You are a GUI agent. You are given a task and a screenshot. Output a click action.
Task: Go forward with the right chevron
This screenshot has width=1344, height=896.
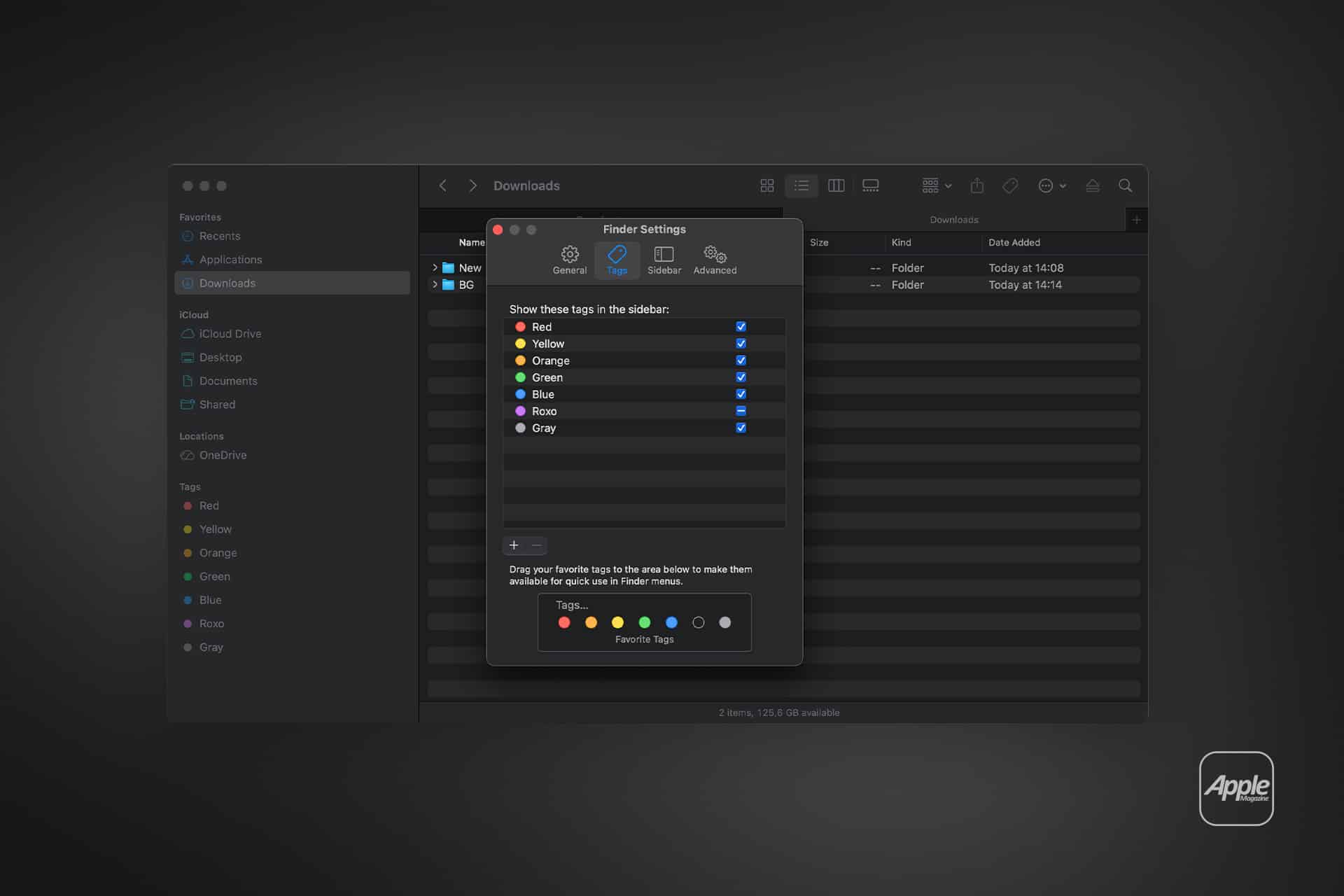click(x=472, y=185)
